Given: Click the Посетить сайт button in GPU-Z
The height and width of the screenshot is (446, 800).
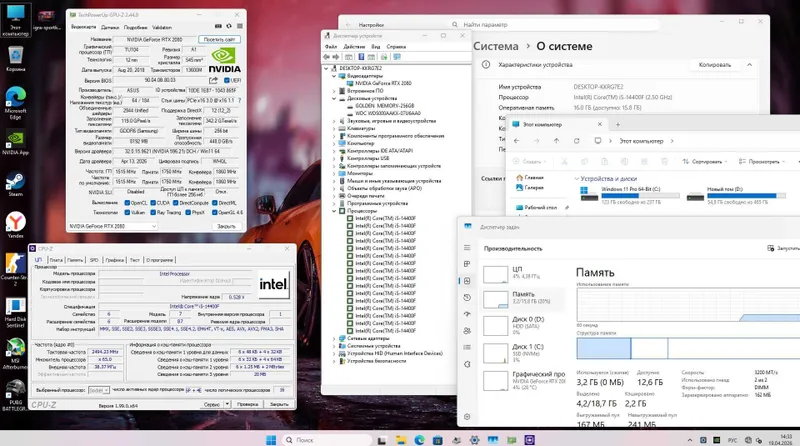Looking at the screenshot, I should tap(219, 39).
